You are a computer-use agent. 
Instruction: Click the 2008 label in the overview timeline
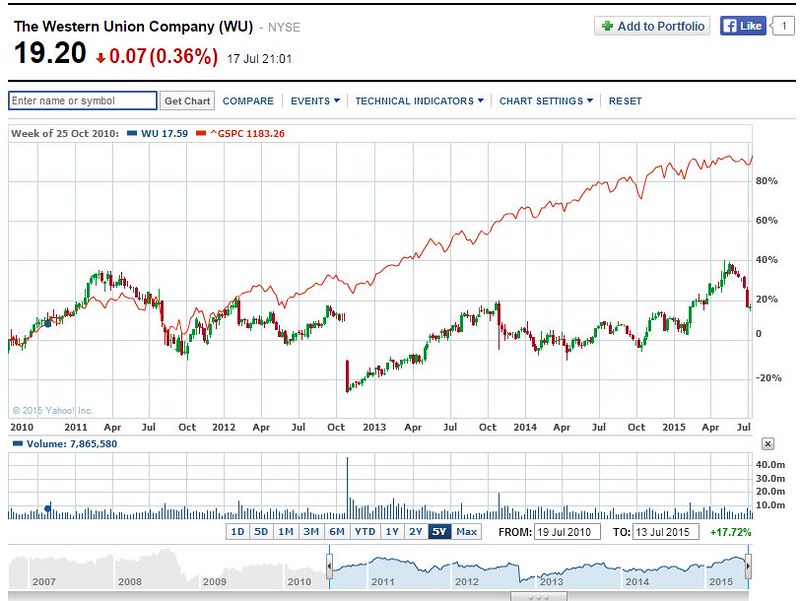[130, 582]
